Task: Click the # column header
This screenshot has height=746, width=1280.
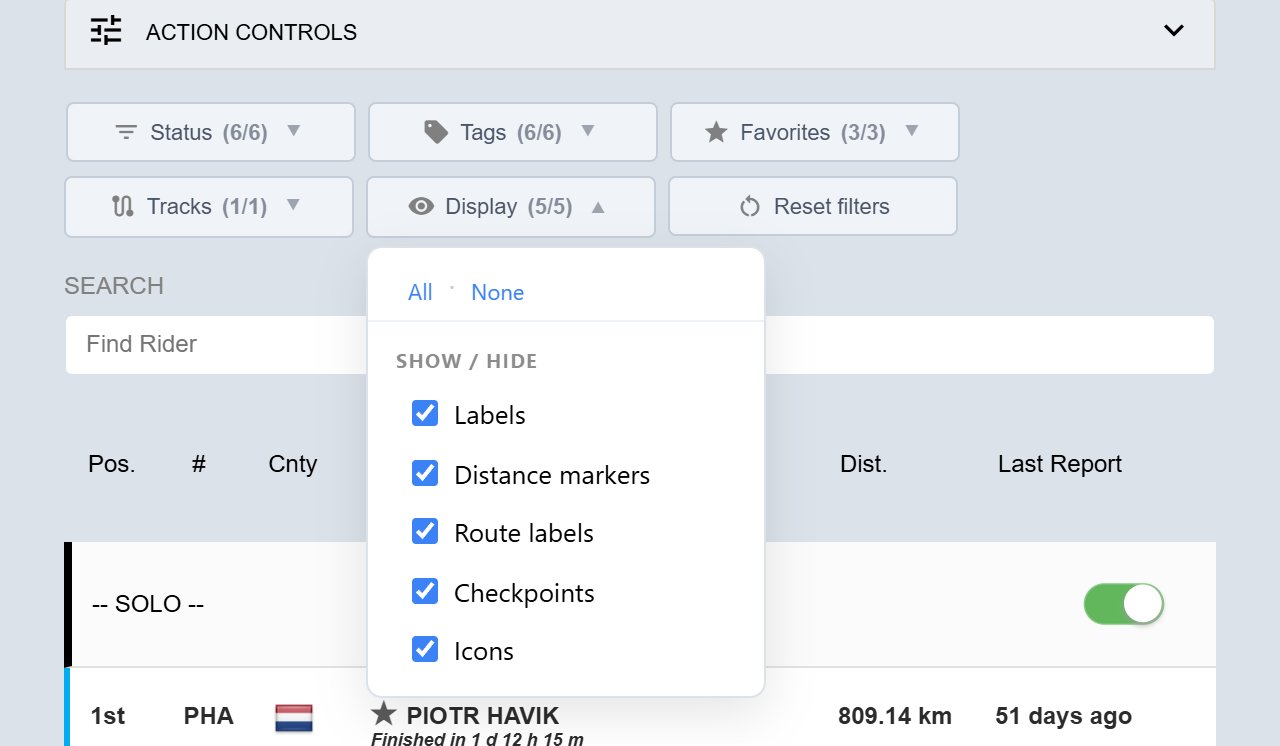Action: click(199, 464)
